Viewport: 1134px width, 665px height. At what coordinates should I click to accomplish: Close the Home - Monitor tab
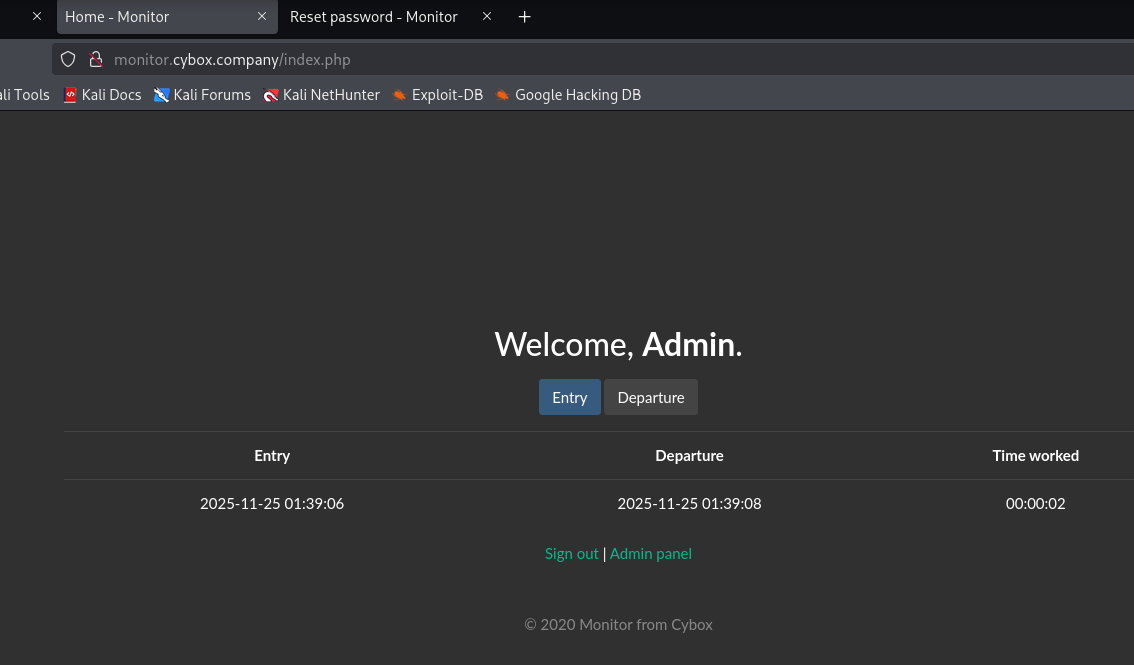click(262, 17)
